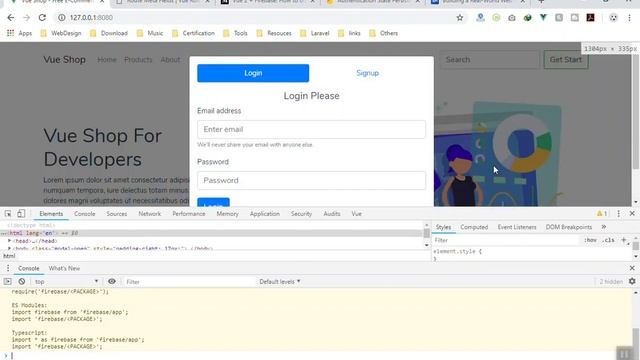Open the Application tab

(x=265, y=213)
